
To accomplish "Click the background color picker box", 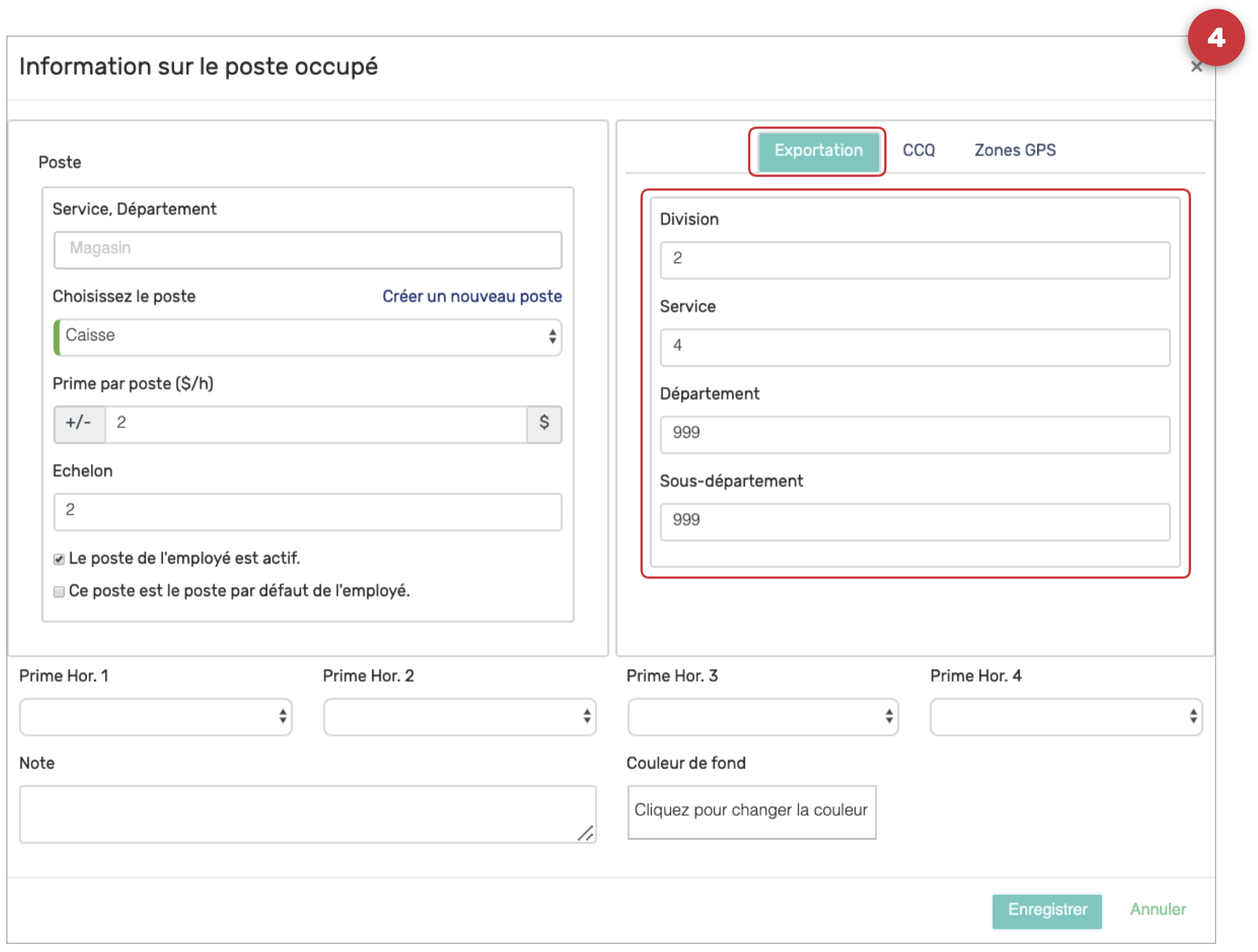I will (751, 811).
